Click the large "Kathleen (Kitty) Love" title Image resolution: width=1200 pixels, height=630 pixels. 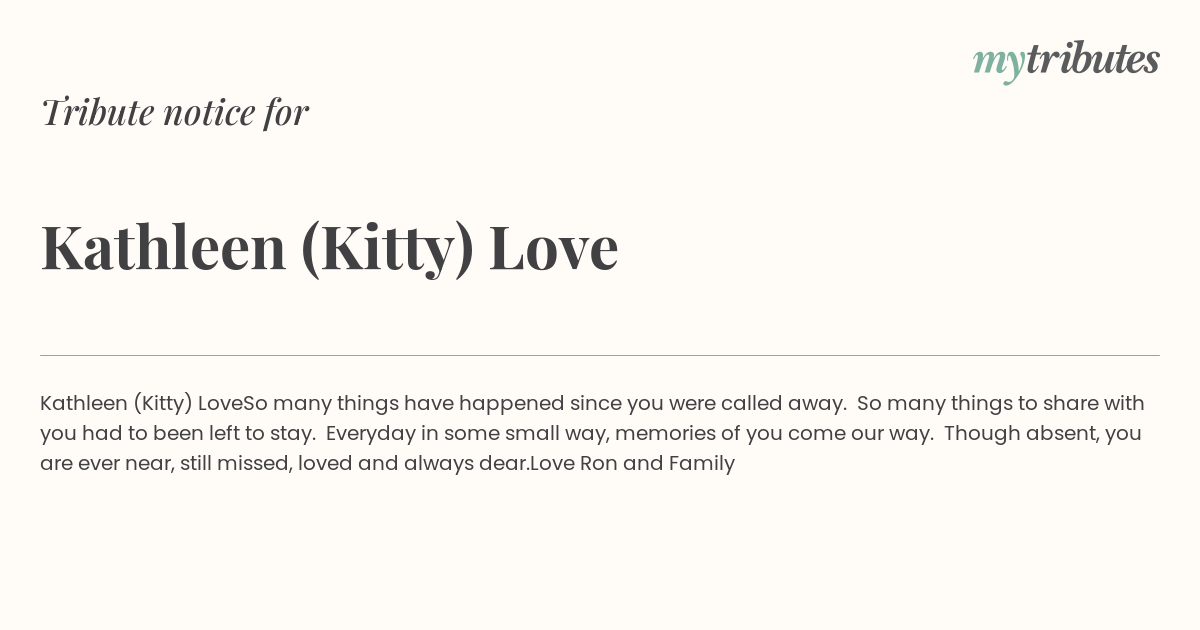329,248
